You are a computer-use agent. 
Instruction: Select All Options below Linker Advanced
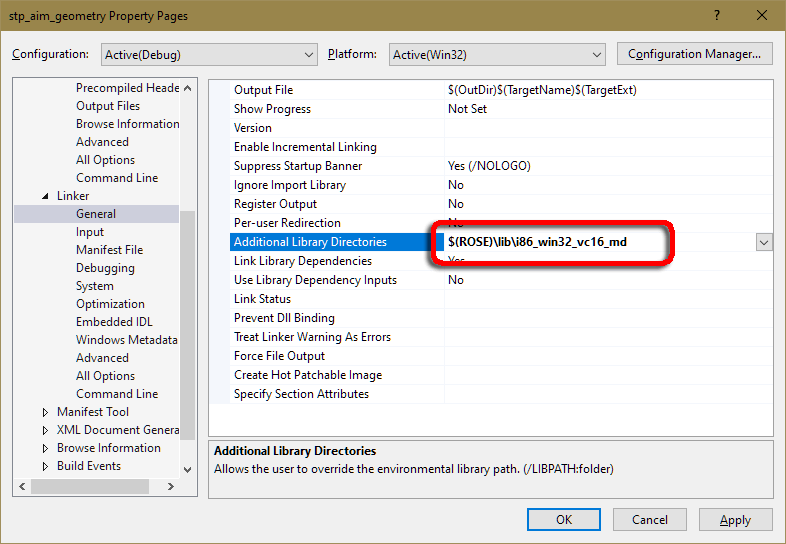[105, 376]
